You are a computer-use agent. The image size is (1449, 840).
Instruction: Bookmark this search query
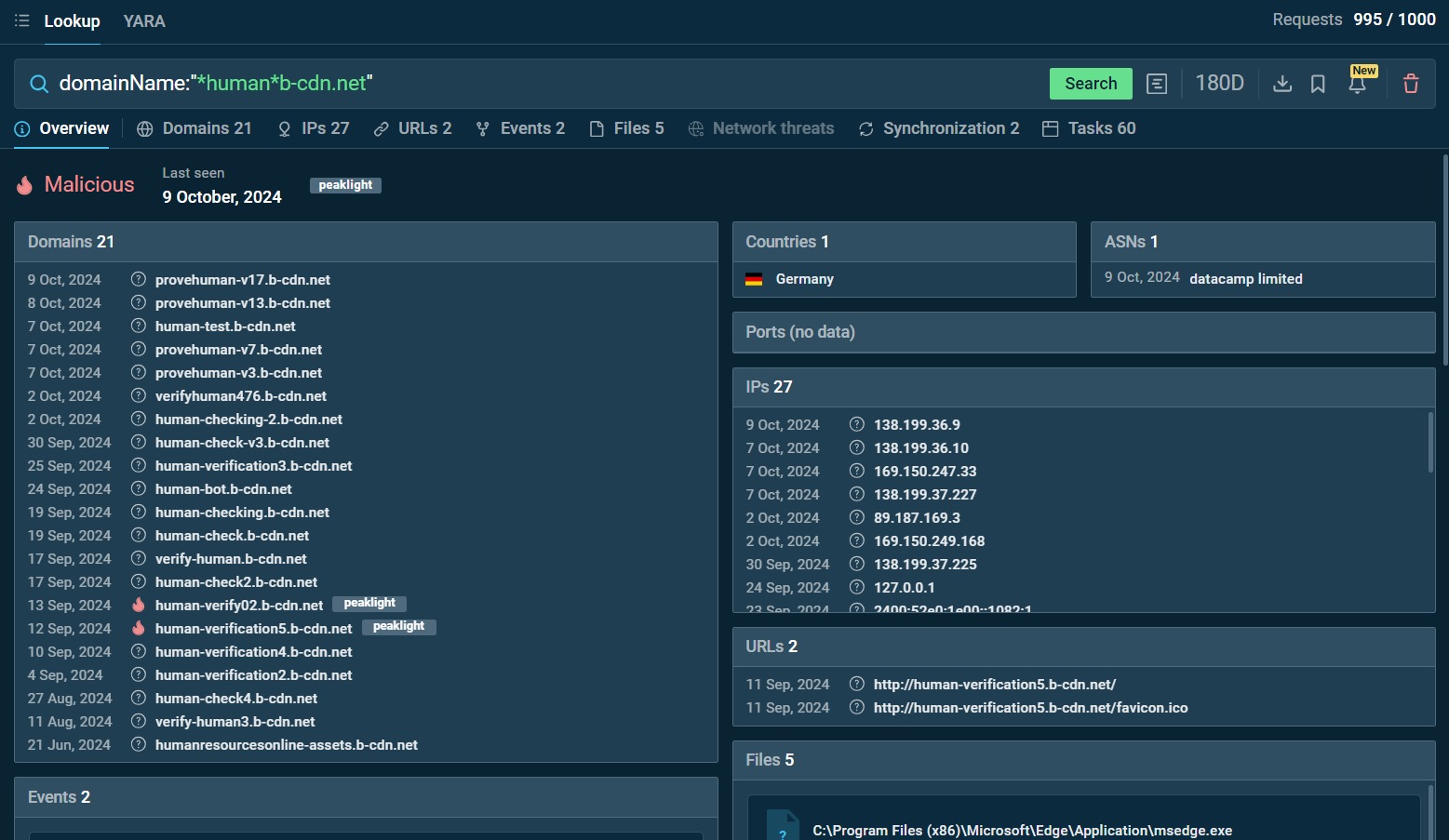point(1318,84)
